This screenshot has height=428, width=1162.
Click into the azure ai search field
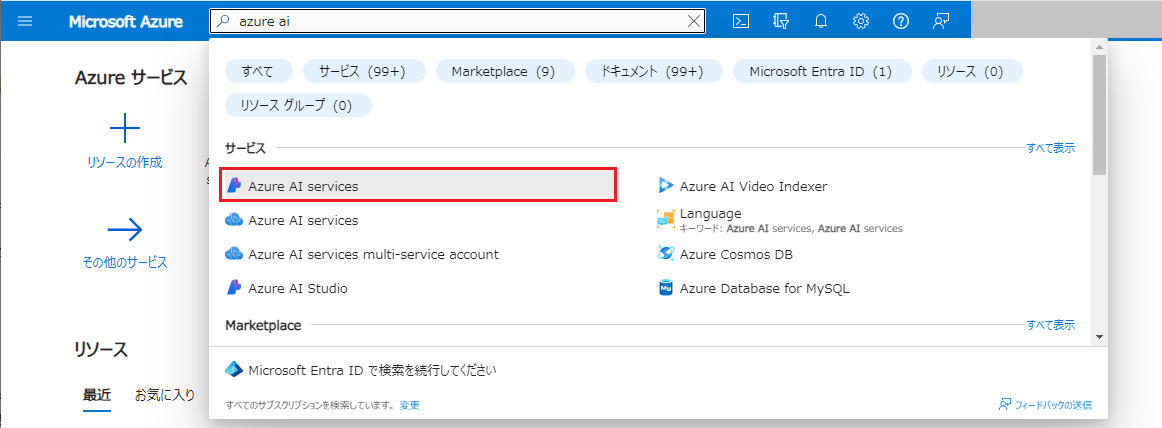459,21
